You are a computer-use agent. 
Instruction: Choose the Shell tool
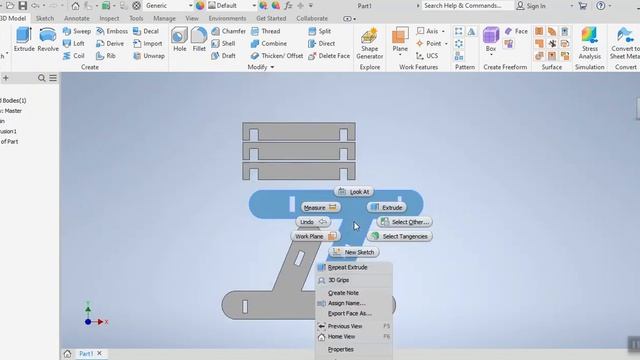pyautogui.click(x=223, y=43)
